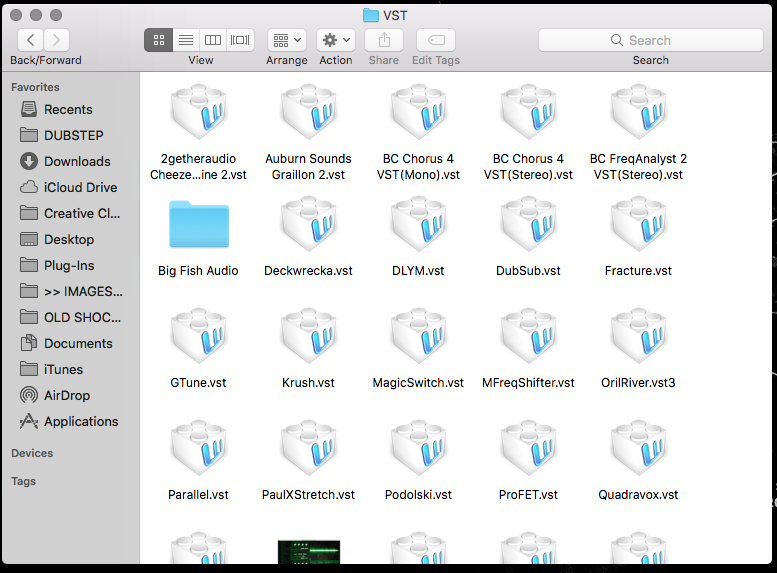Select the BC Chorus 4 VST(Mono).vst icon
777x573 pixels.
[418, 112]
